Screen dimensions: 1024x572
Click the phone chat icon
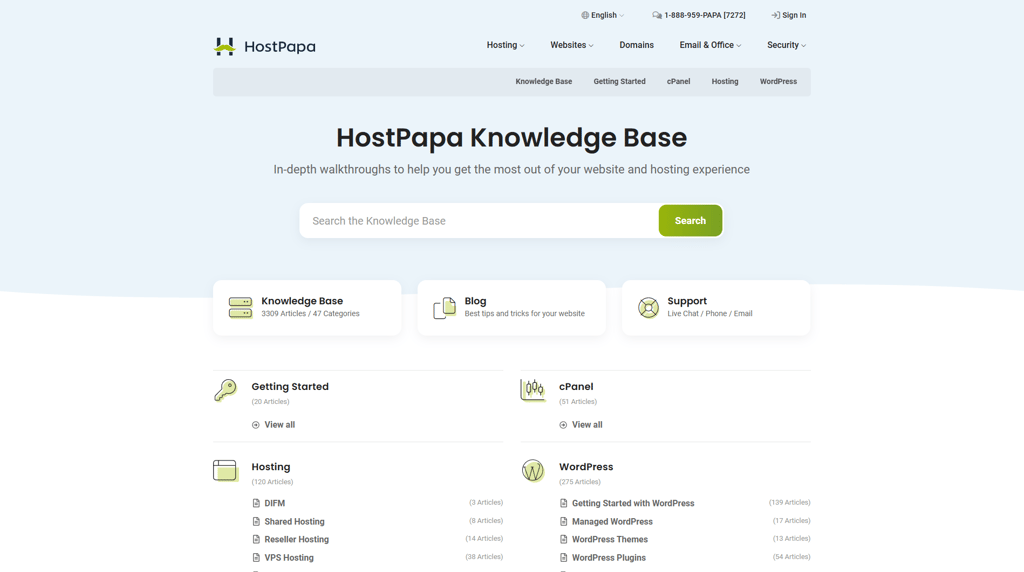656,15
